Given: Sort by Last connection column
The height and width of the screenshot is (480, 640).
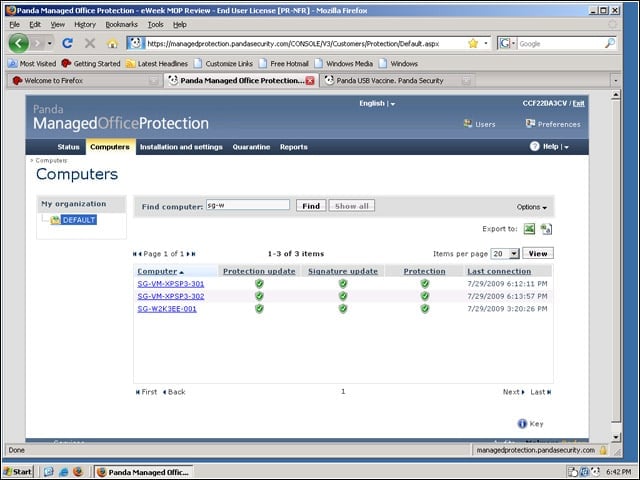Looking at the screenshot, I should tap(499, 271).
